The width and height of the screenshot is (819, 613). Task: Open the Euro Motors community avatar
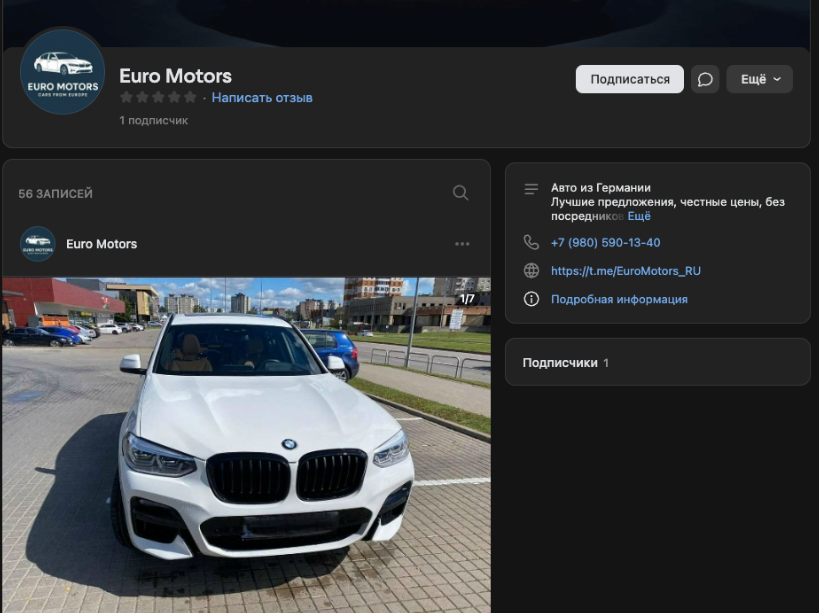click(62, 71)
